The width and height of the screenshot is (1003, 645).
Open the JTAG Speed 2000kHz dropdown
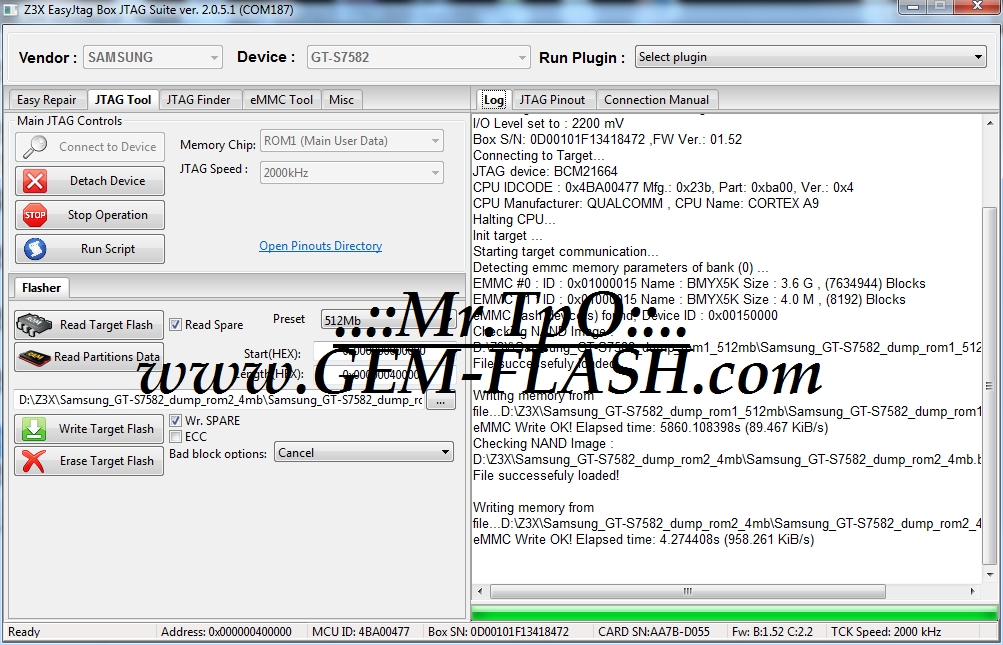click(x=351, y=173)
